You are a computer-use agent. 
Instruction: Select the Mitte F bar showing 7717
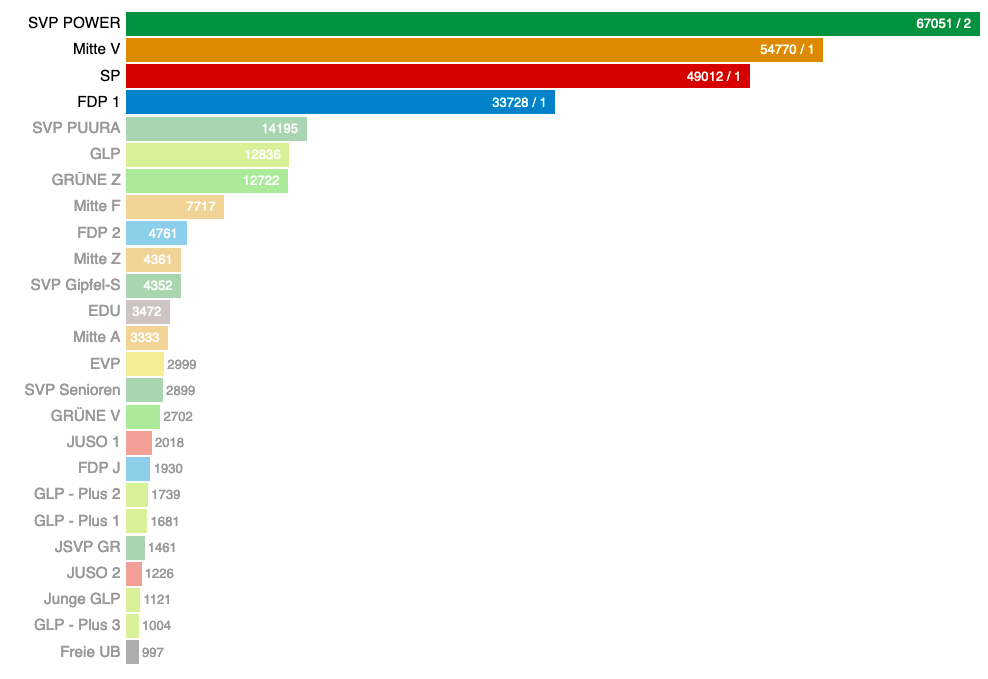(175, 207)
